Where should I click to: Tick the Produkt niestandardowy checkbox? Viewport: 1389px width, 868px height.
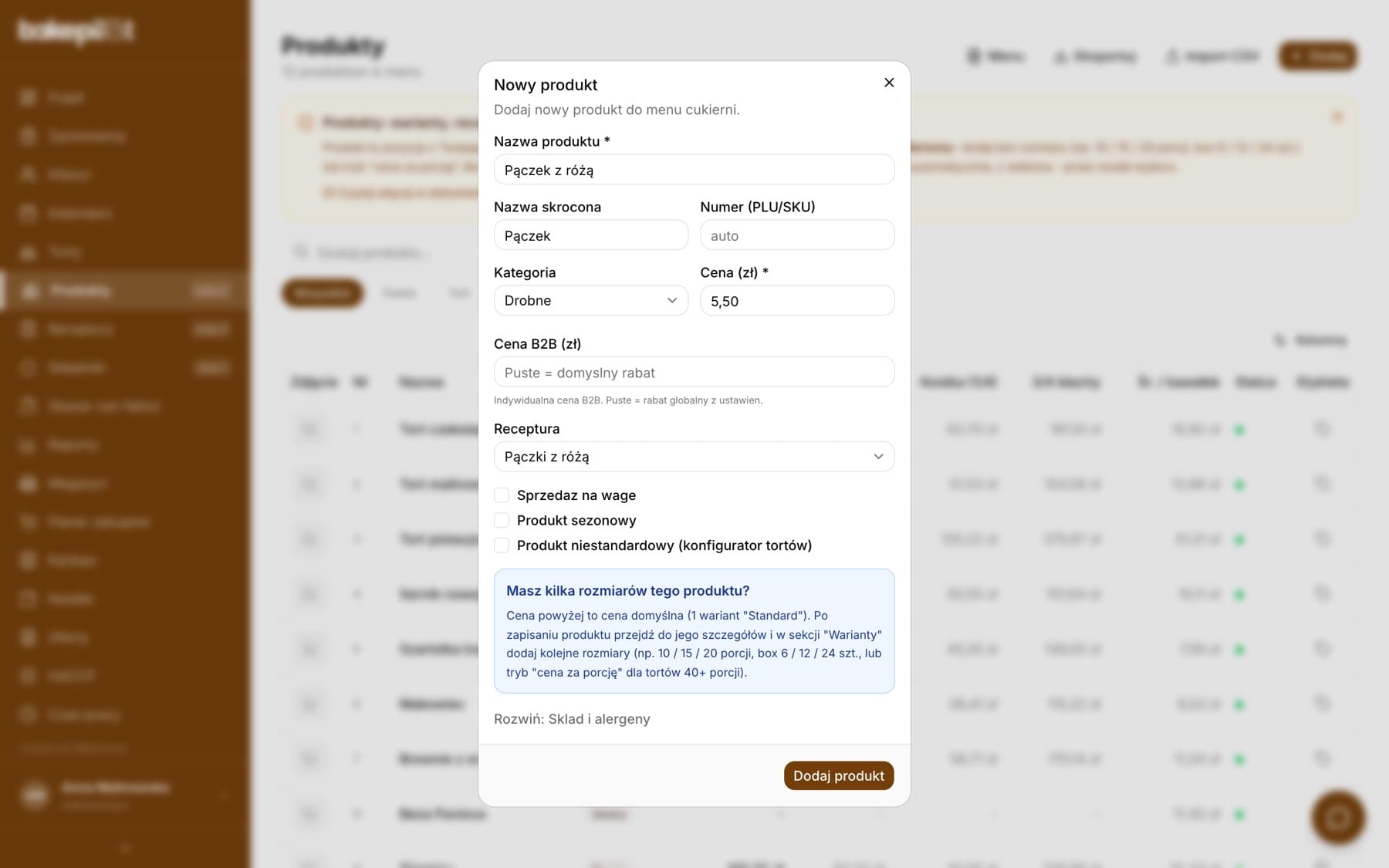click(502, 545)
